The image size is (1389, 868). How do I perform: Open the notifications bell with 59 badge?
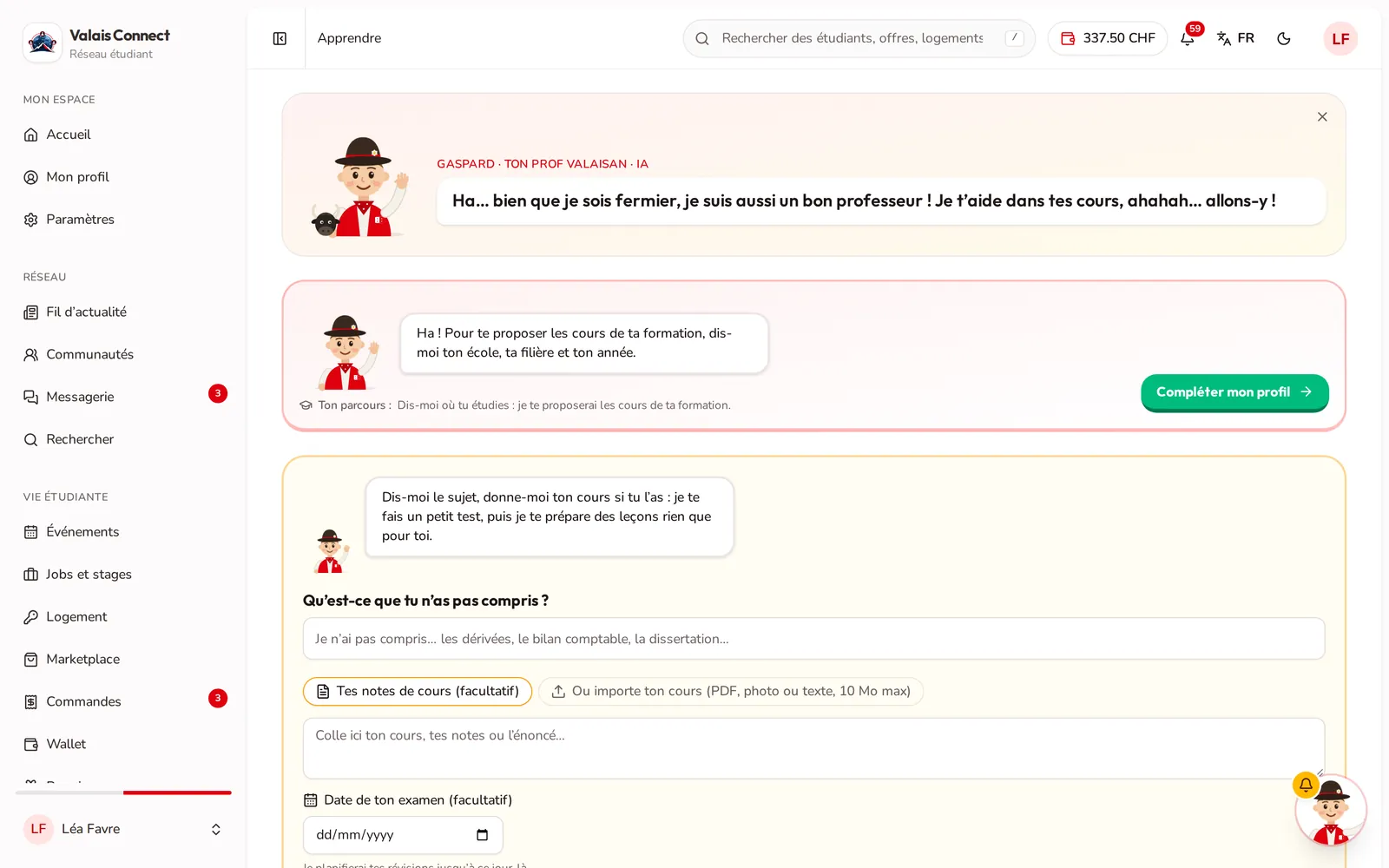[x=1188, y=38]
